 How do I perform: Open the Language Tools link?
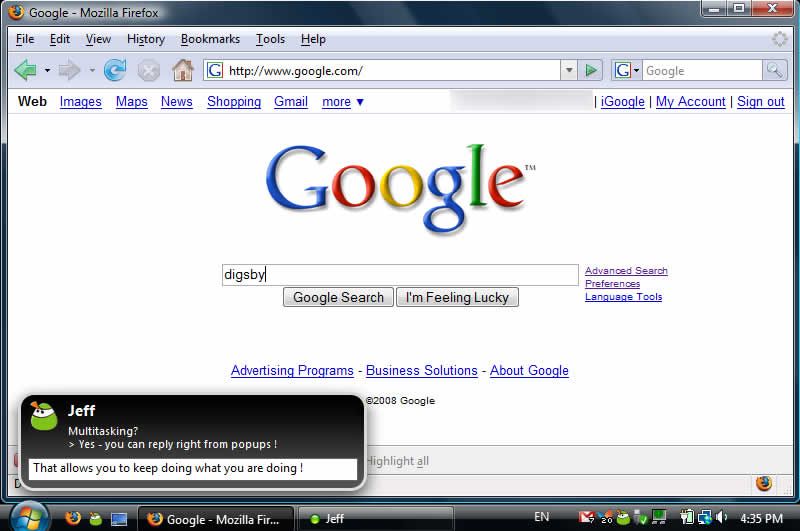[x=623, y=297]
